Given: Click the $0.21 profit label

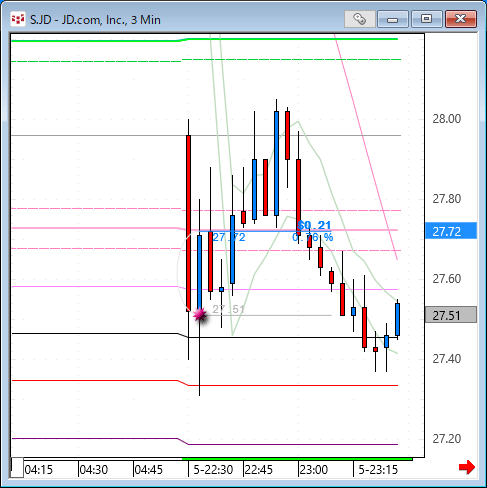Looking at the screenshot, I should [314, 225].
